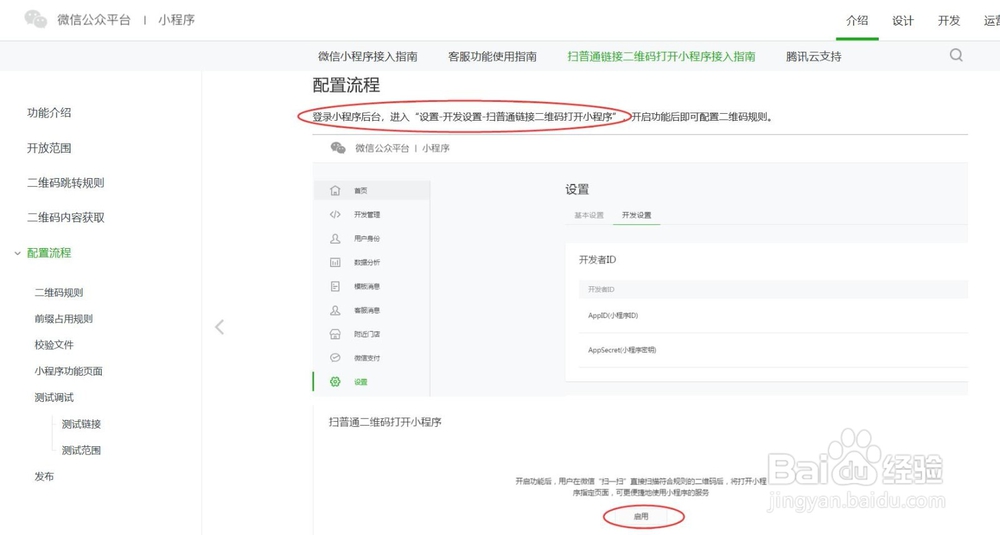Click 扫普通二维码打开小程序 section title

click(x=385, y=422)
